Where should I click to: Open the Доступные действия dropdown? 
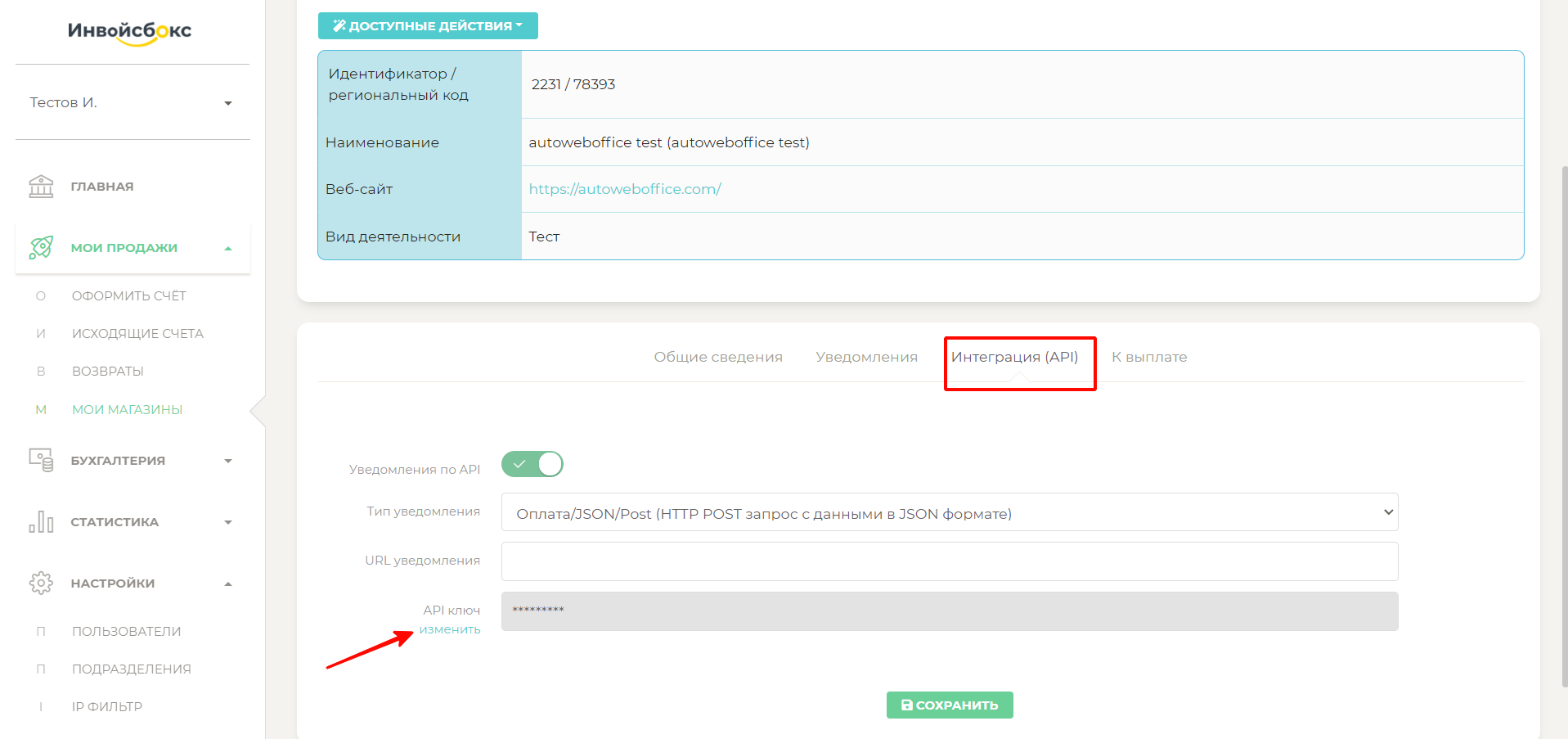pos(428,25)
